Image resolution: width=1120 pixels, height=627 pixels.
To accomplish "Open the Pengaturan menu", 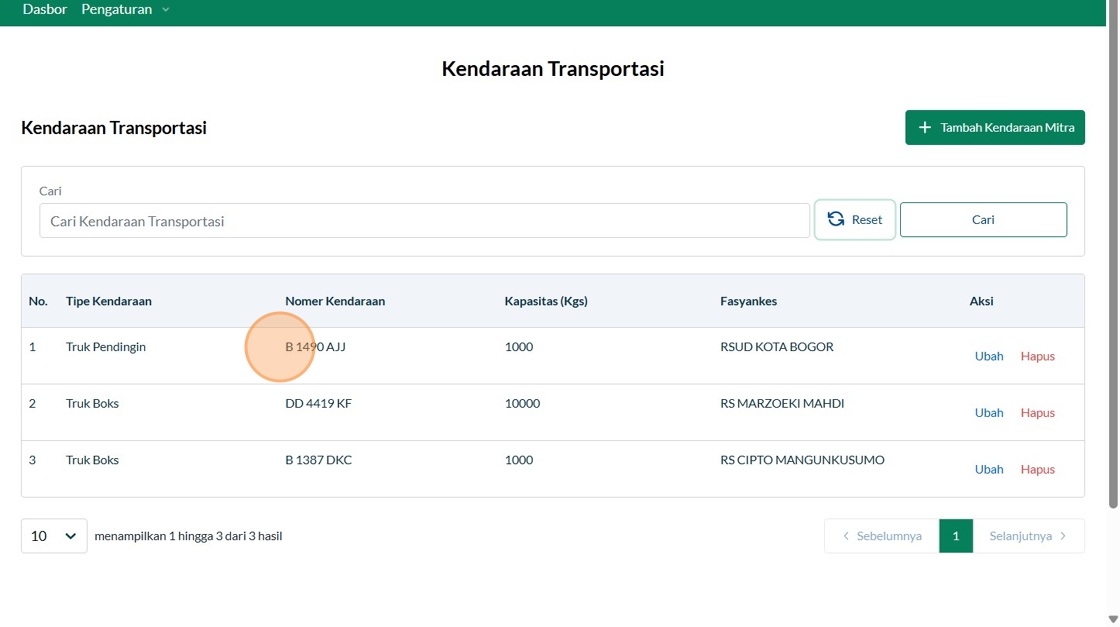I will pos(117,9).
